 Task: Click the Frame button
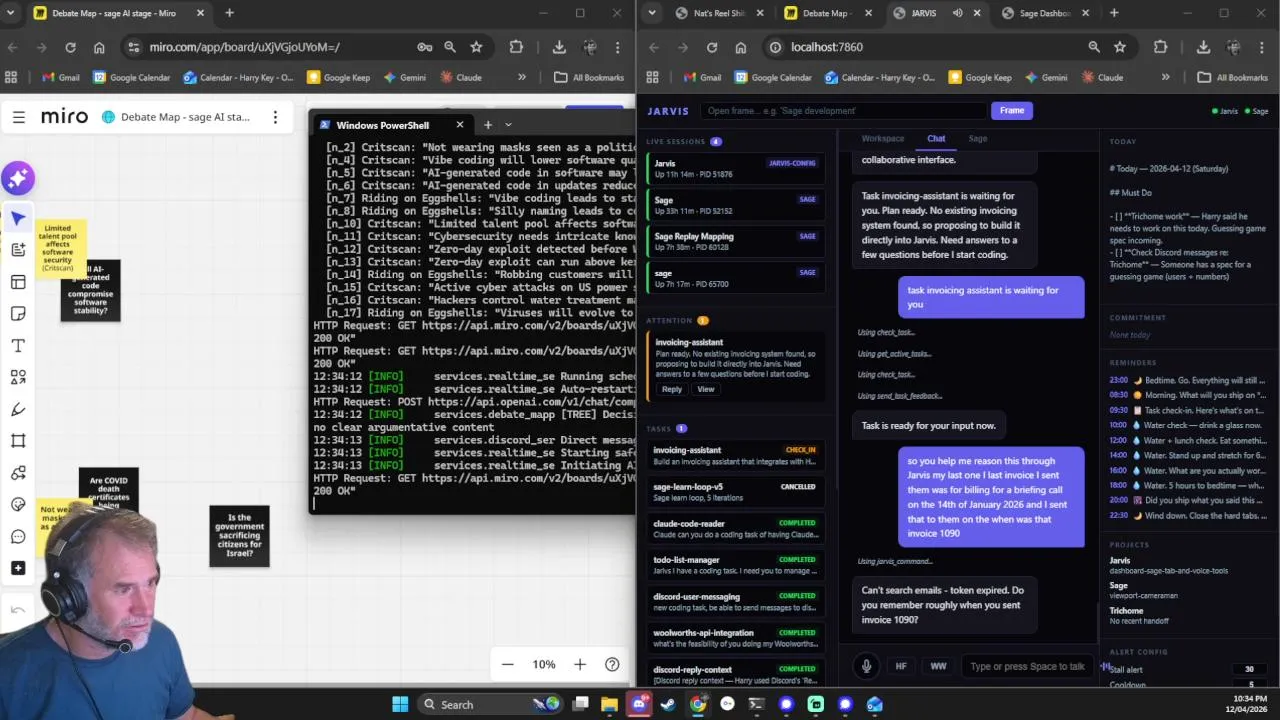tap(1012, 111)
